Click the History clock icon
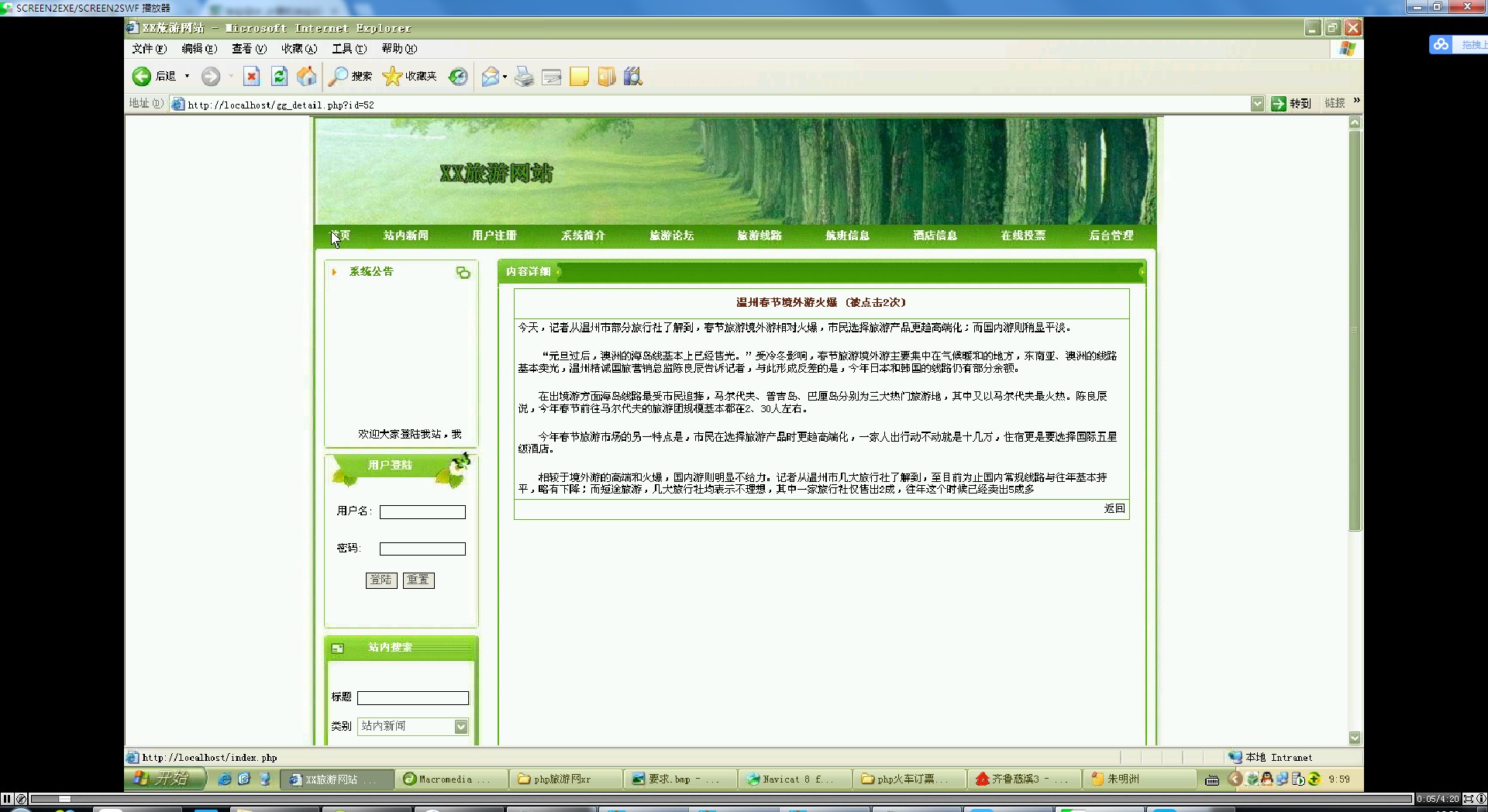 coord(459,76)
